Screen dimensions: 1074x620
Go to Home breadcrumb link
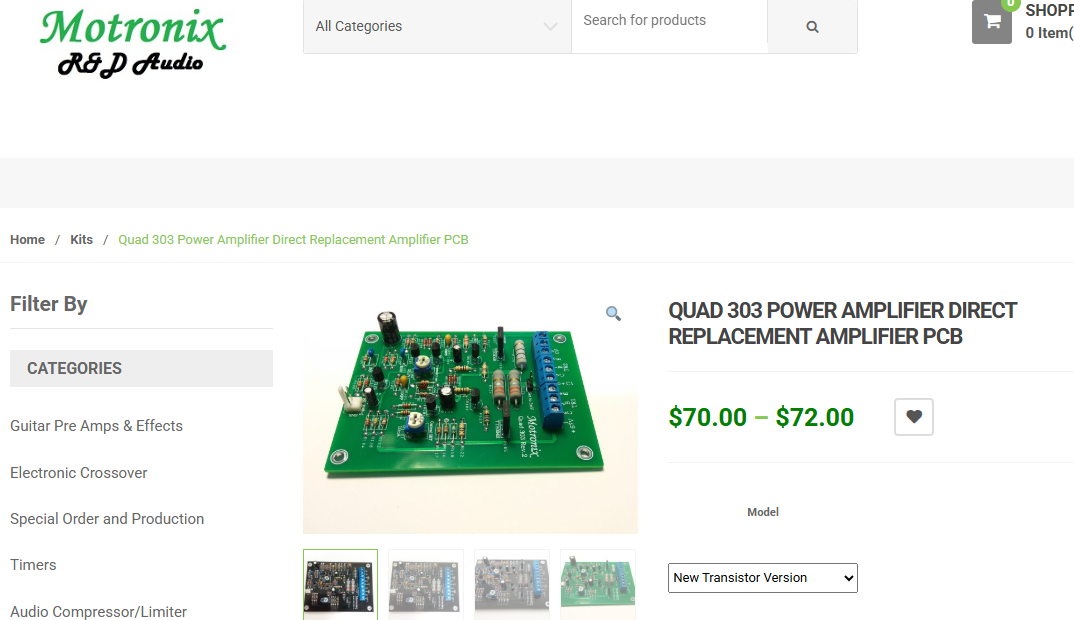coord(27,240)
